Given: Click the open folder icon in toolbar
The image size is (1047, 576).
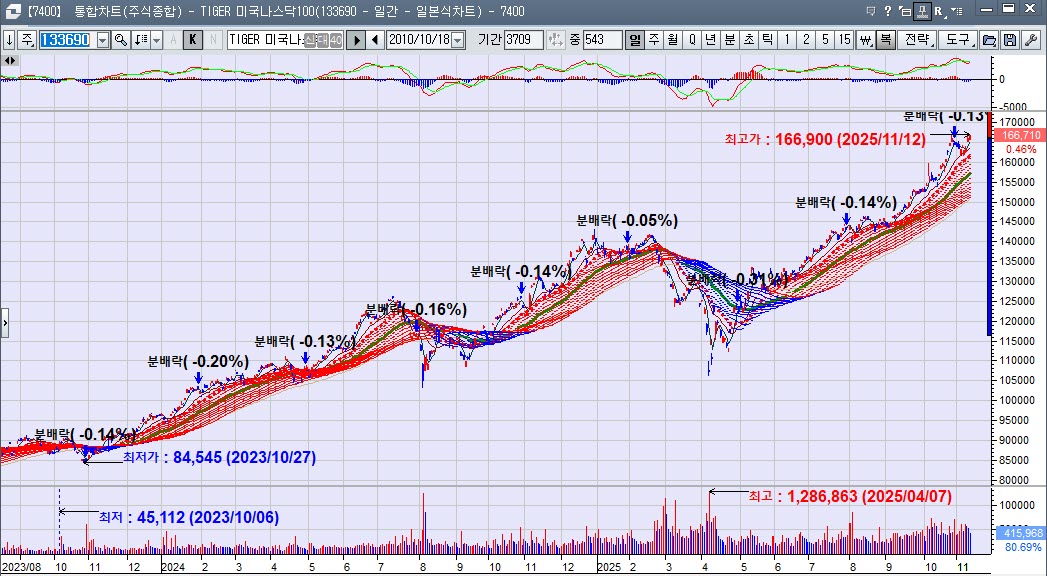Looking at the screenshot, I should click(990, 40).
